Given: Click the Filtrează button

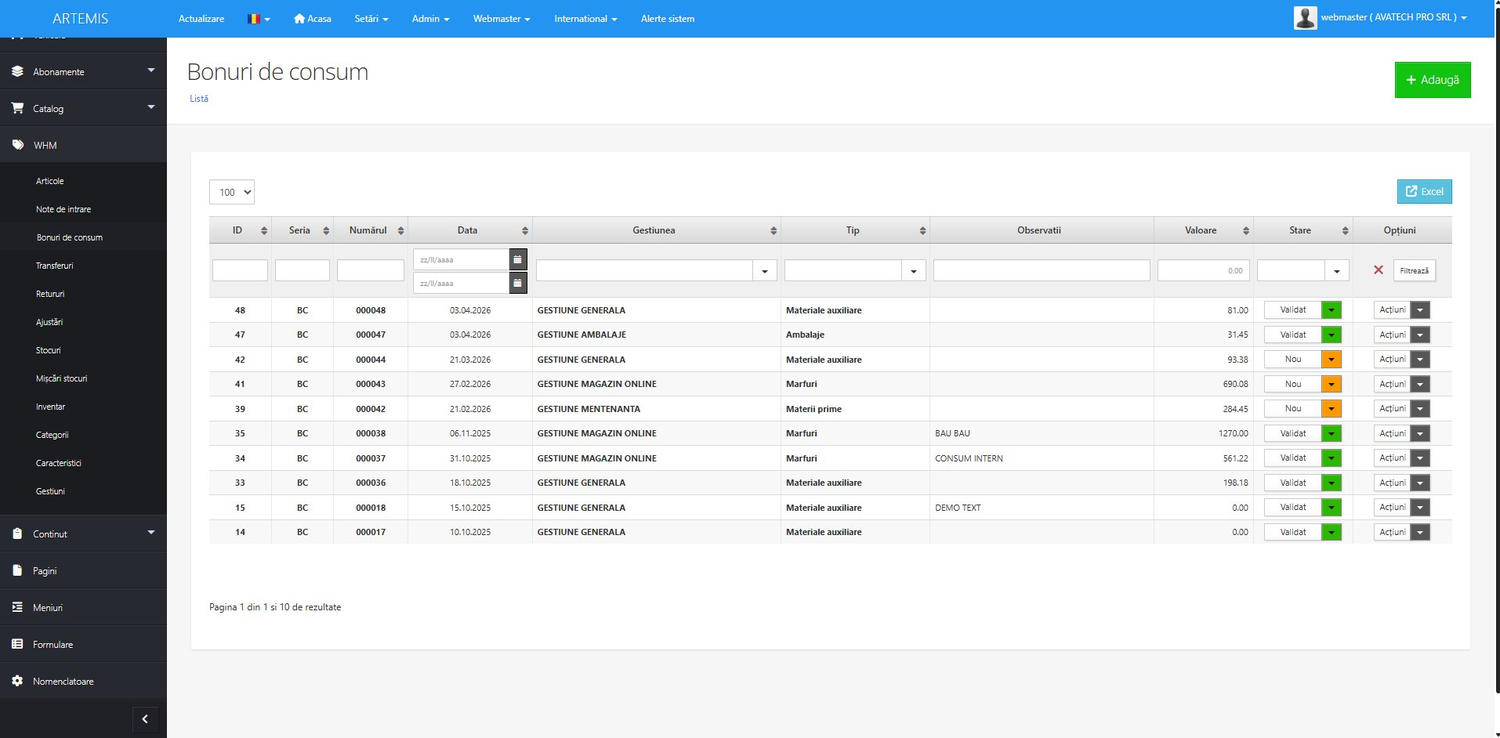Looking at the screenshot, I should (1414, 270).
